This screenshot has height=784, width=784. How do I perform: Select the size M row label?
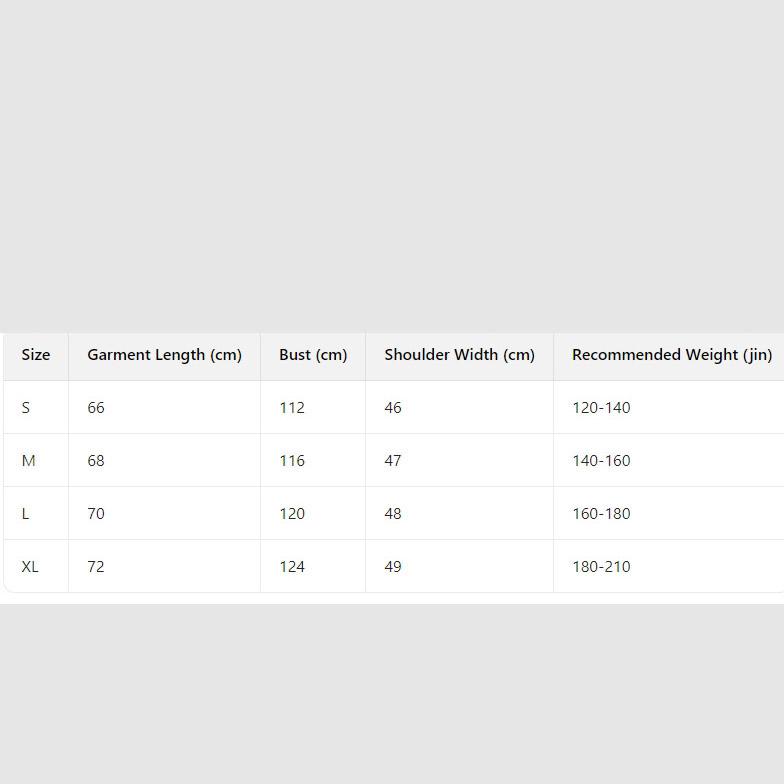pos(28,461)
